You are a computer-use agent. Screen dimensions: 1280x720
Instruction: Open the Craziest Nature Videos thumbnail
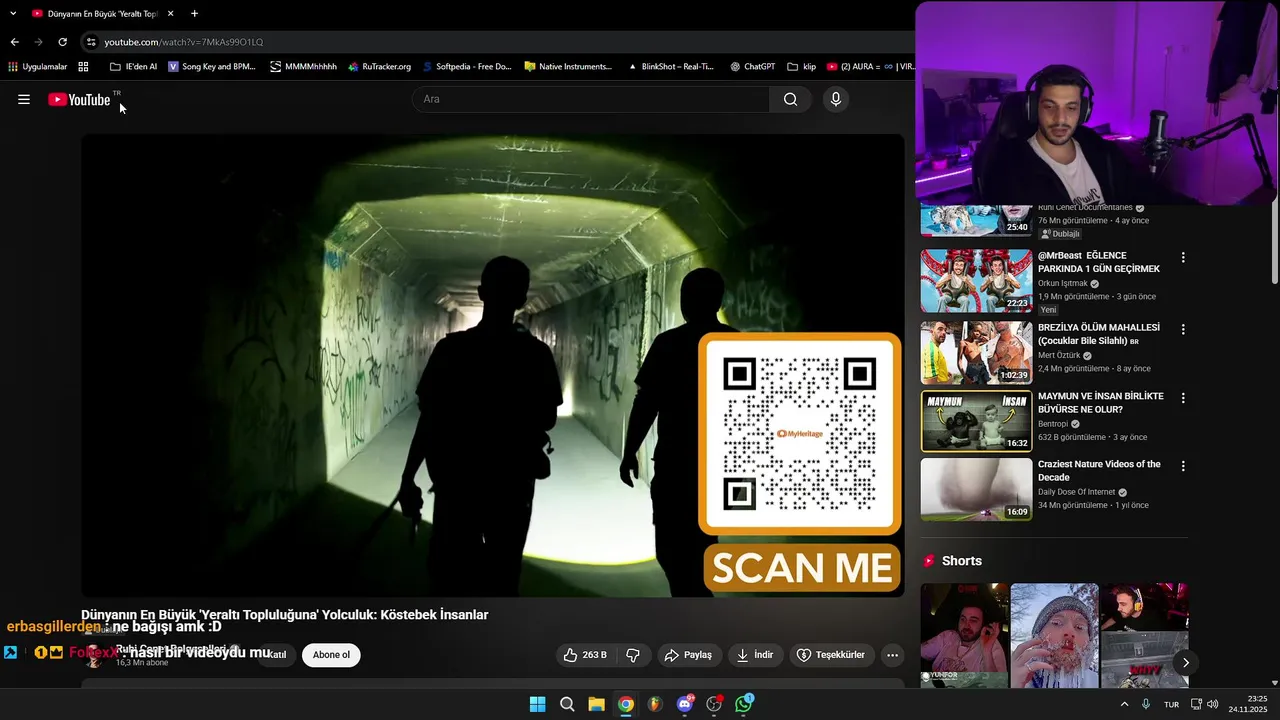(x=976, y=489)
